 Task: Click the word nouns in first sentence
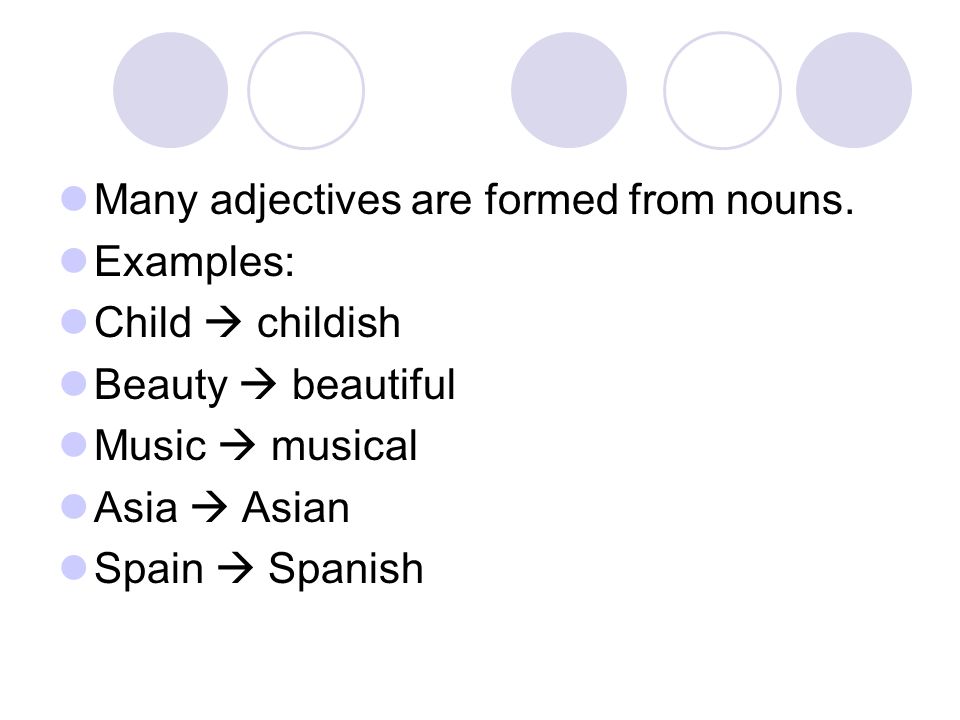pos(790,200)
